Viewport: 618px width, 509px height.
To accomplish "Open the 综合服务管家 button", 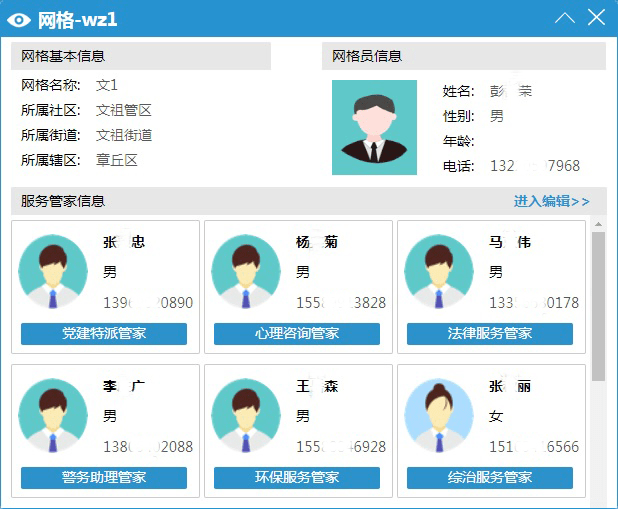I will (490, 477).
